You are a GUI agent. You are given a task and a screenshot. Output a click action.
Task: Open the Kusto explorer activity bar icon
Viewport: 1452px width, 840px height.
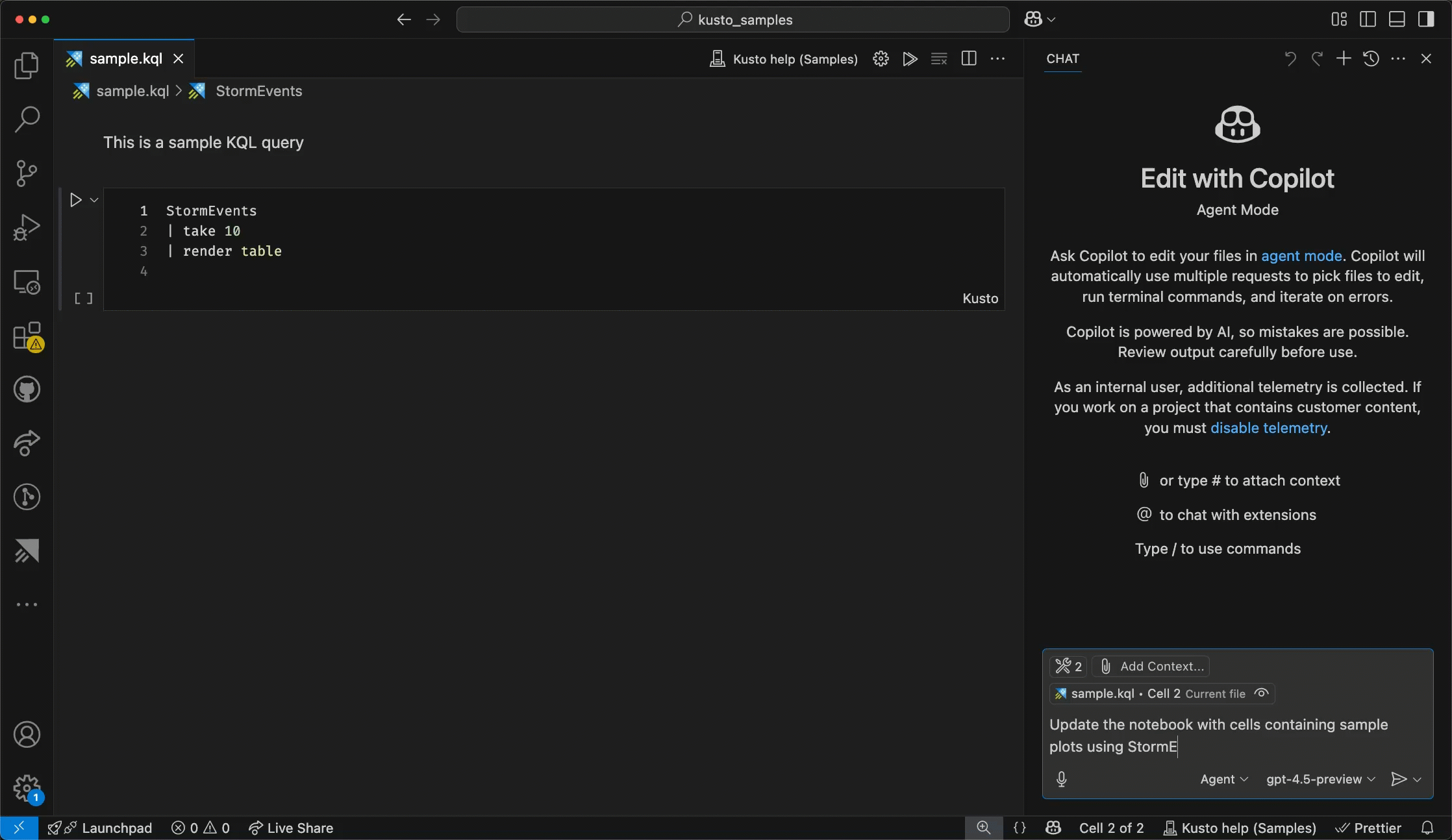[x=27, y=551]
